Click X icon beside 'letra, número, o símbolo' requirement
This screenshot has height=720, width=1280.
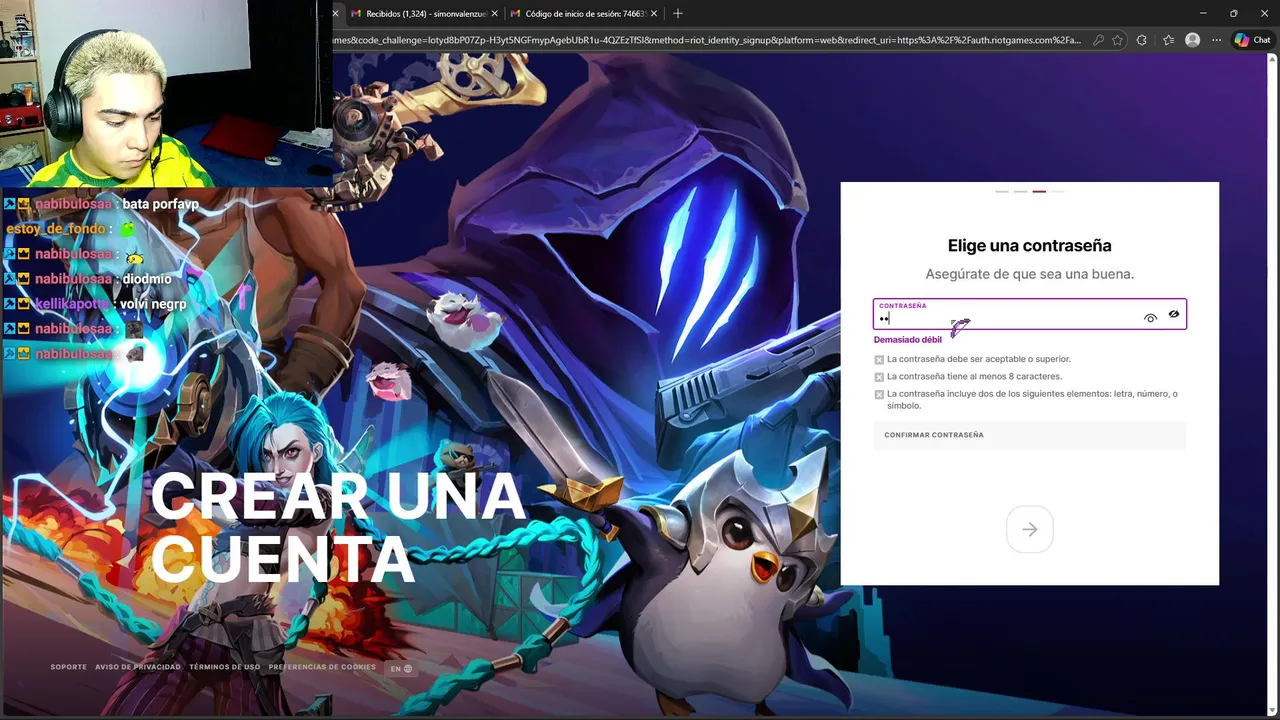(x=879, y=395)
